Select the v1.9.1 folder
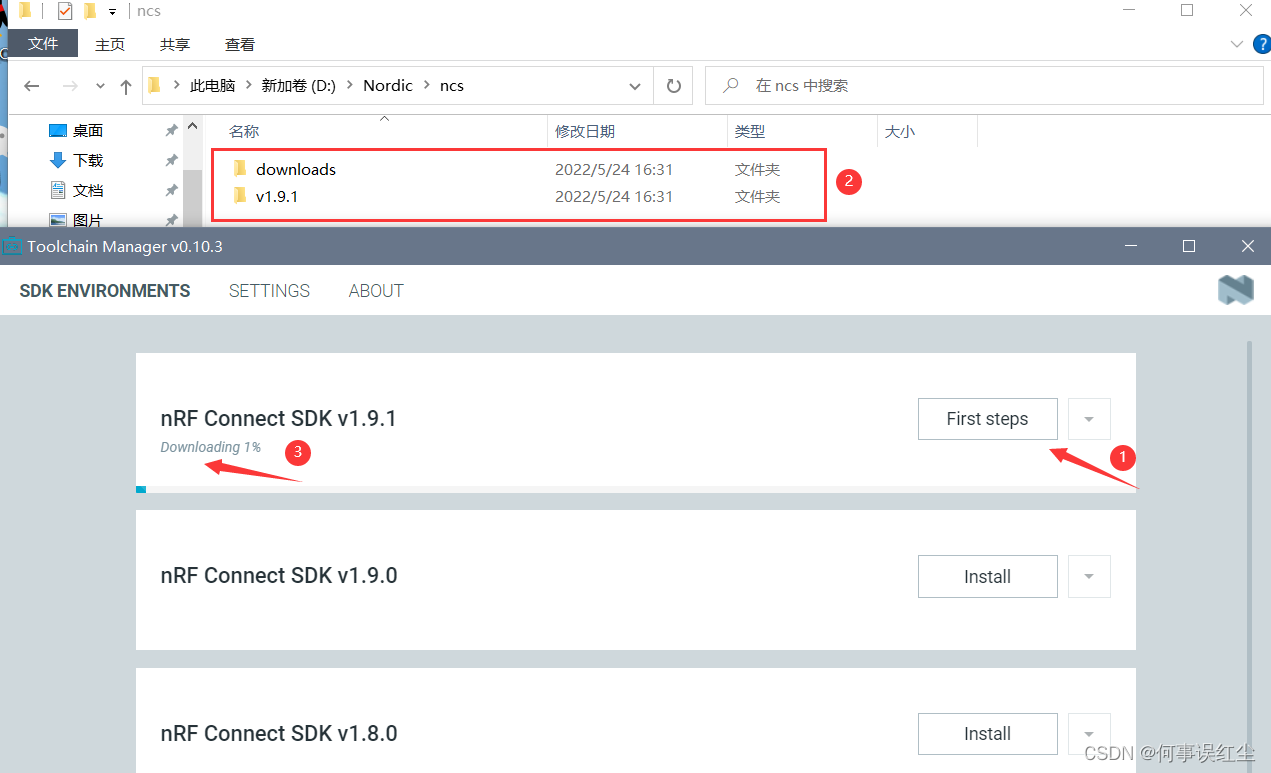This screenshot has height=773, width=1271. (x=276, y=197)
